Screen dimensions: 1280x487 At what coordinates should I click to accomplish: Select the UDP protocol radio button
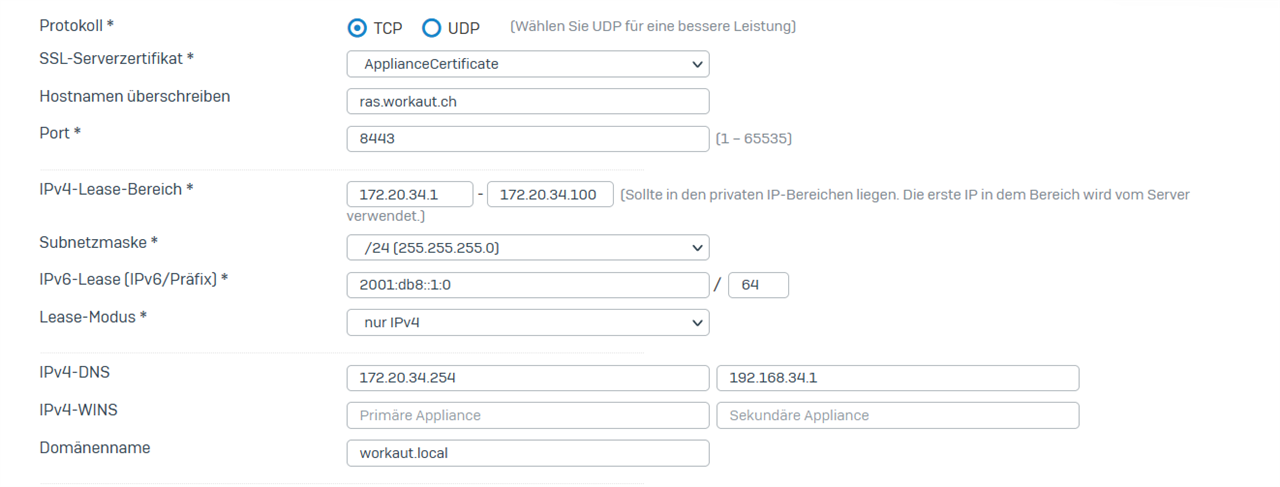click(x=432, y=28)
